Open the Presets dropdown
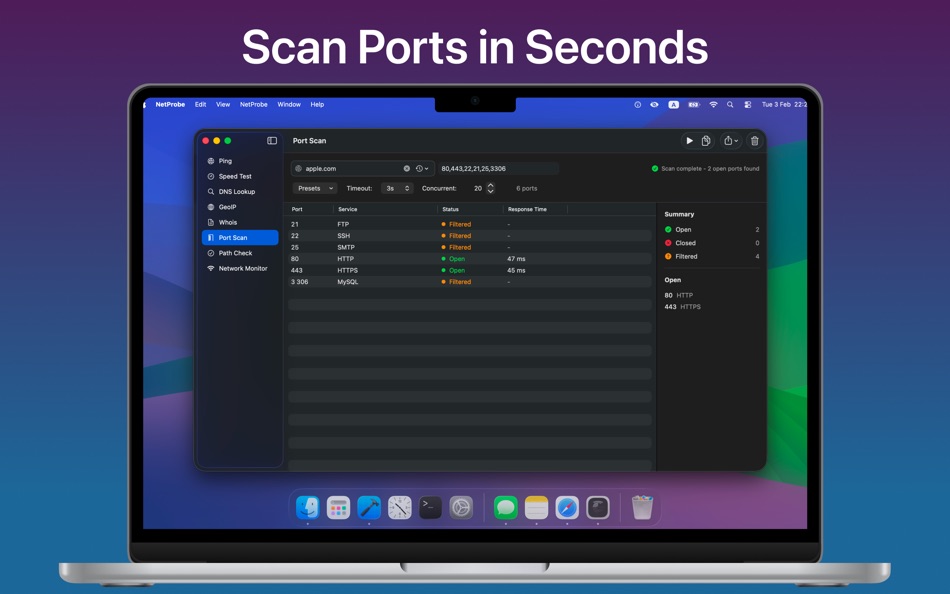Screen dimensions: 950x594 click(x=314, y=188)
